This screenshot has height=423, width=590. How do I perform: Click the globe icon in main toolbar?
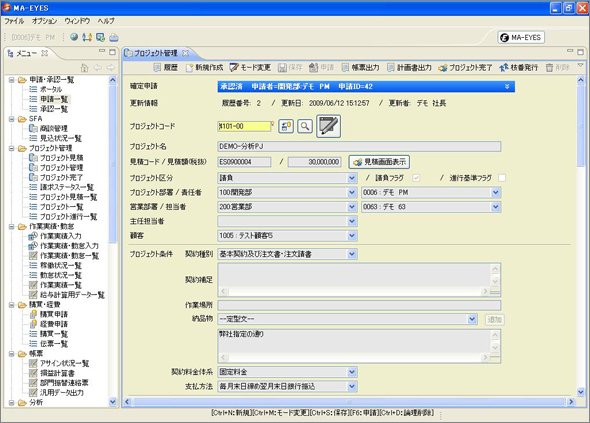(x=74, y=37)
